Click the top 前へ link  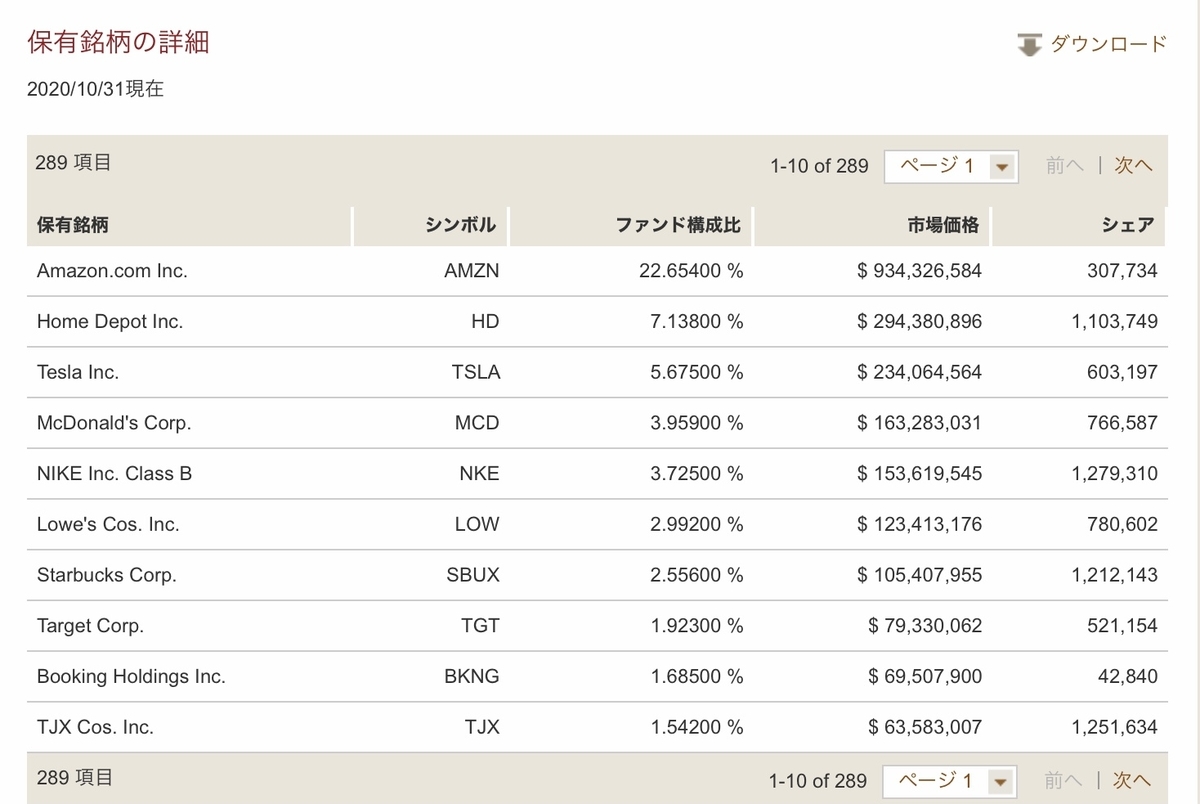(x=1065, y=166)
